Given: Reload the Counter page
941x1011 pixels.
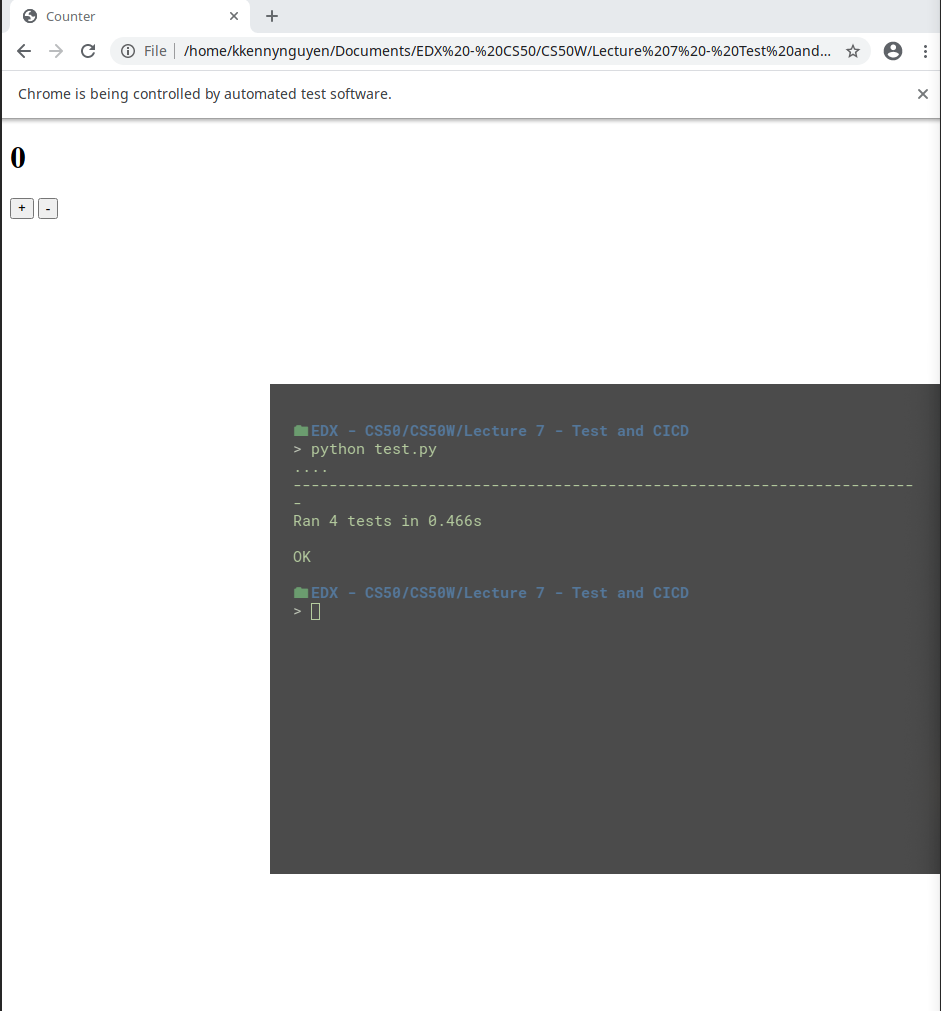Looking at the screenshot, I should coord(88,51).
